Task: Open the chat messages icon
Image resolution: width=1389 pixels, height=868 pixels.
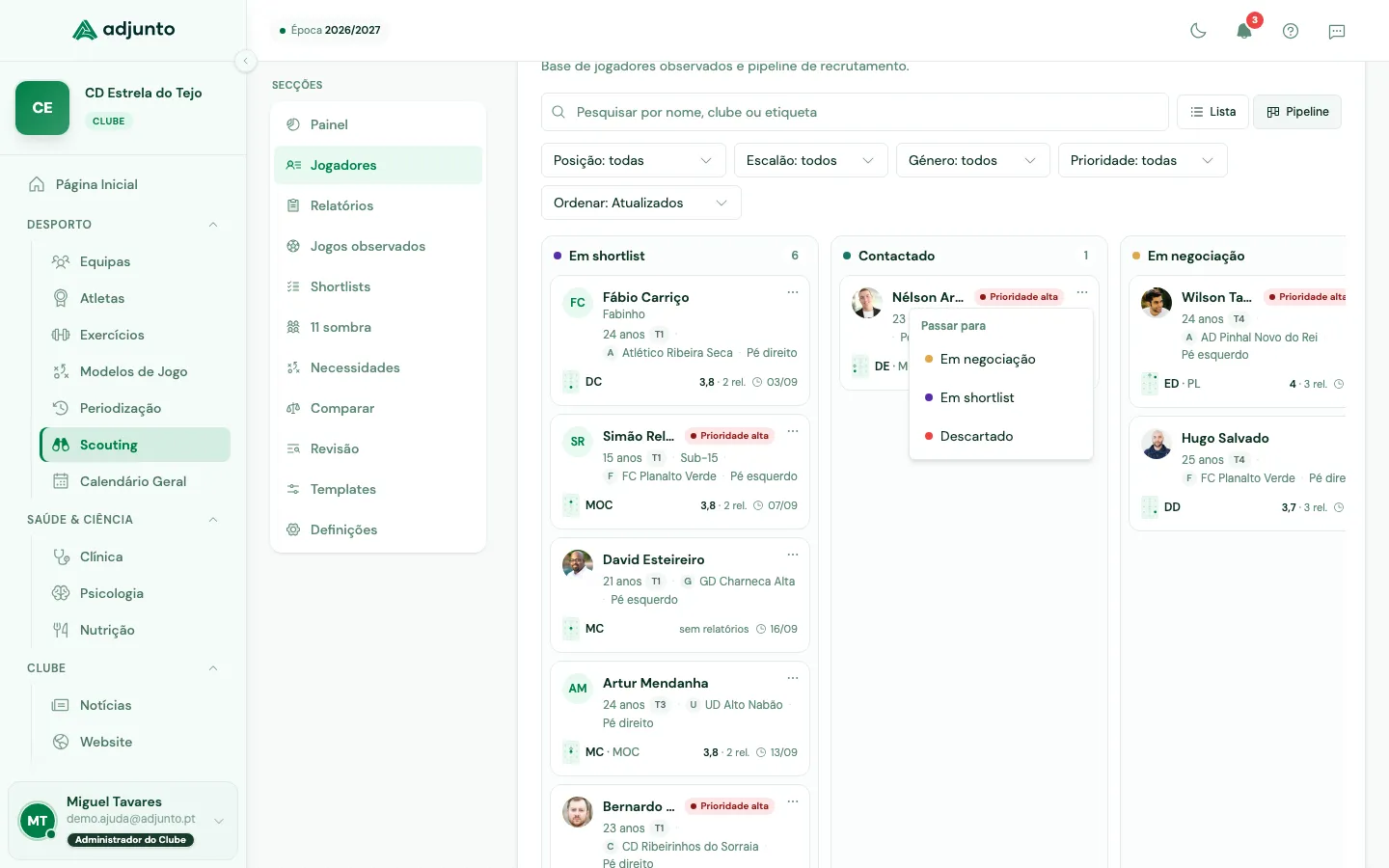Action: click(x=1337, y=31)
